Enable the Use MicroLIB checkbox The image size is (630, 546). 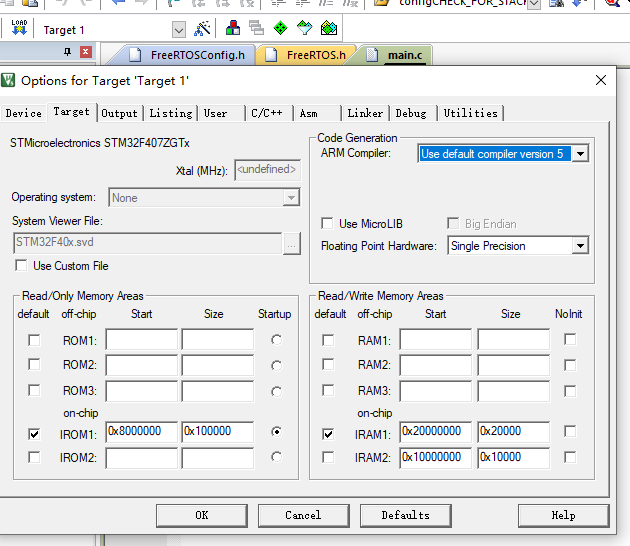click(327, 223)
